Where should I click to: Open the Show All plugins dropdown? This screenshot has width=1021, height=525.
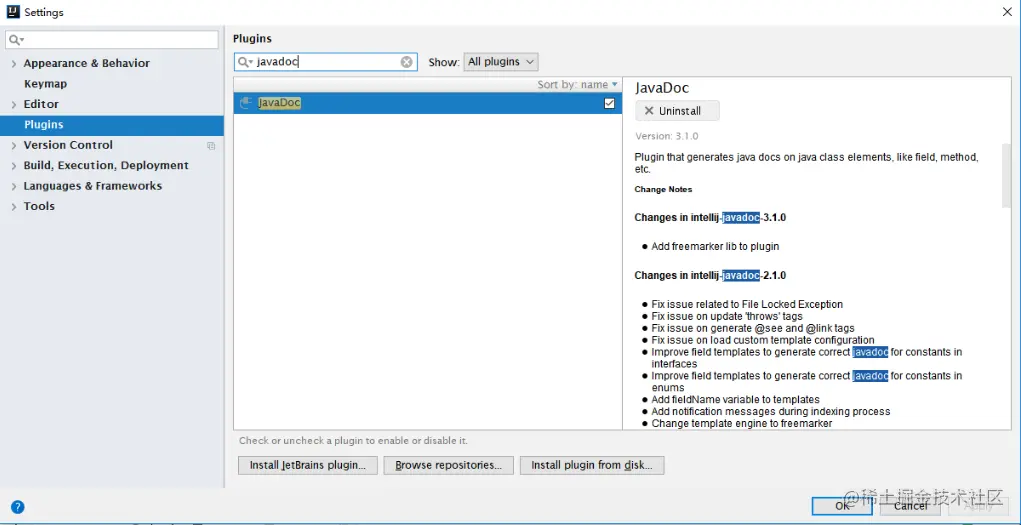[501, 62]
